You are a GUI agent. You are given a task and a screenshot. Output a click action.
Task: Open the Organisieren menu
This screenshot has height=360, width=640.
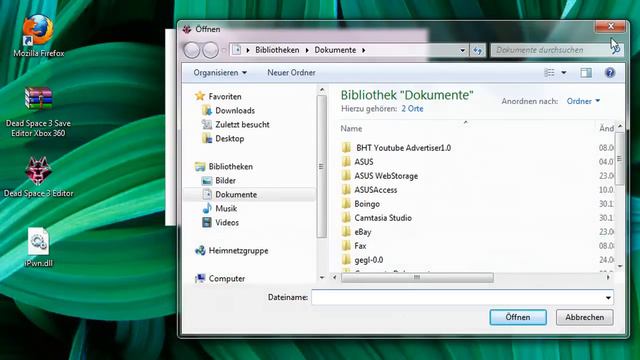(220, 73)
